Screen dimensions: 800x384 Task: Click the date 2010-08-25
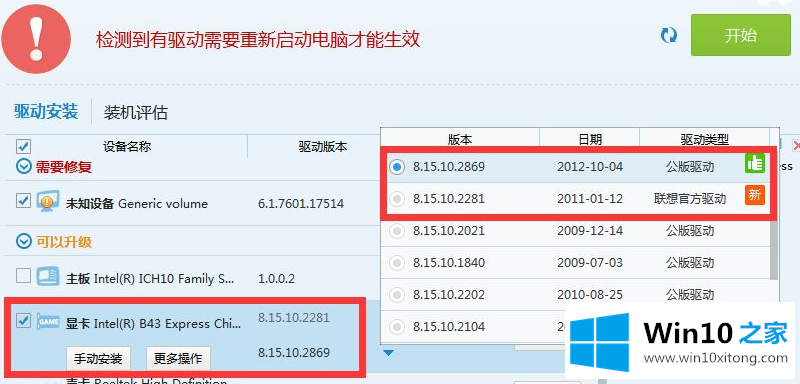[590, 295]
